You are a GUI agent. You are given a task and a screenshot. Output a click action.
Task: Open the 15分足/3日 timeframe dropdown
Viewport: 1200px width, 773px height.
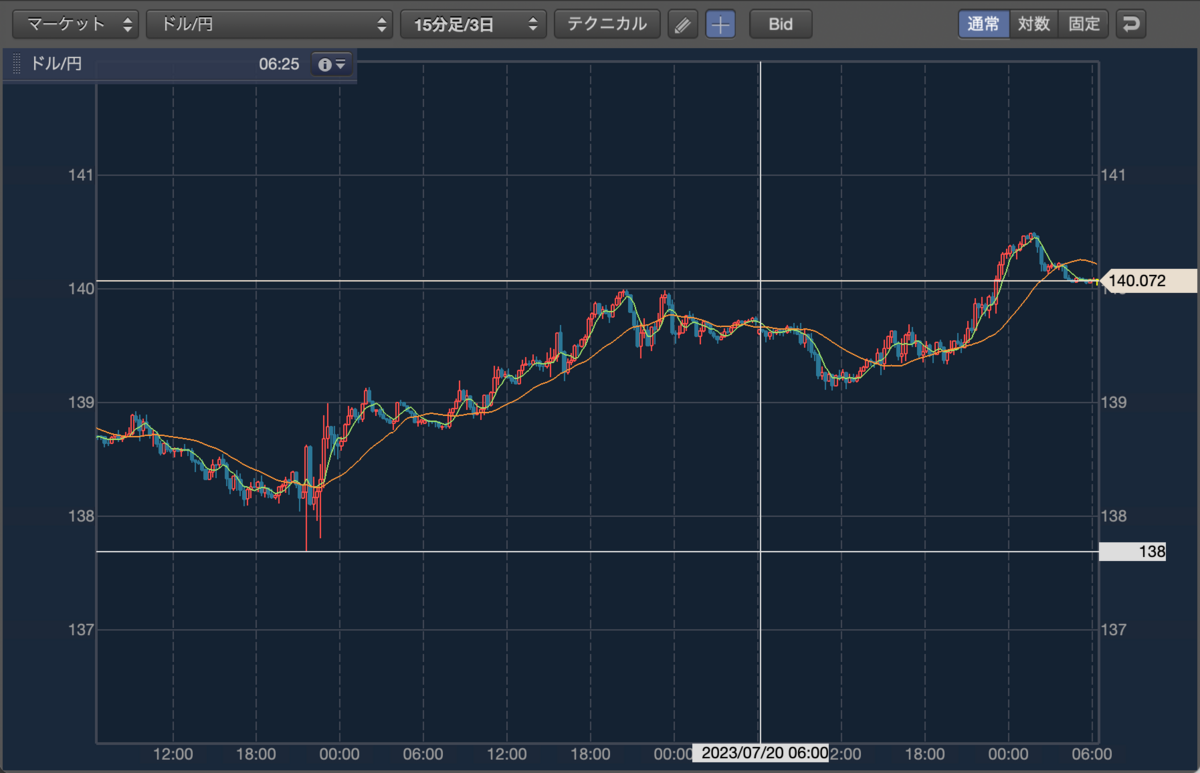[x=474, y=24]
